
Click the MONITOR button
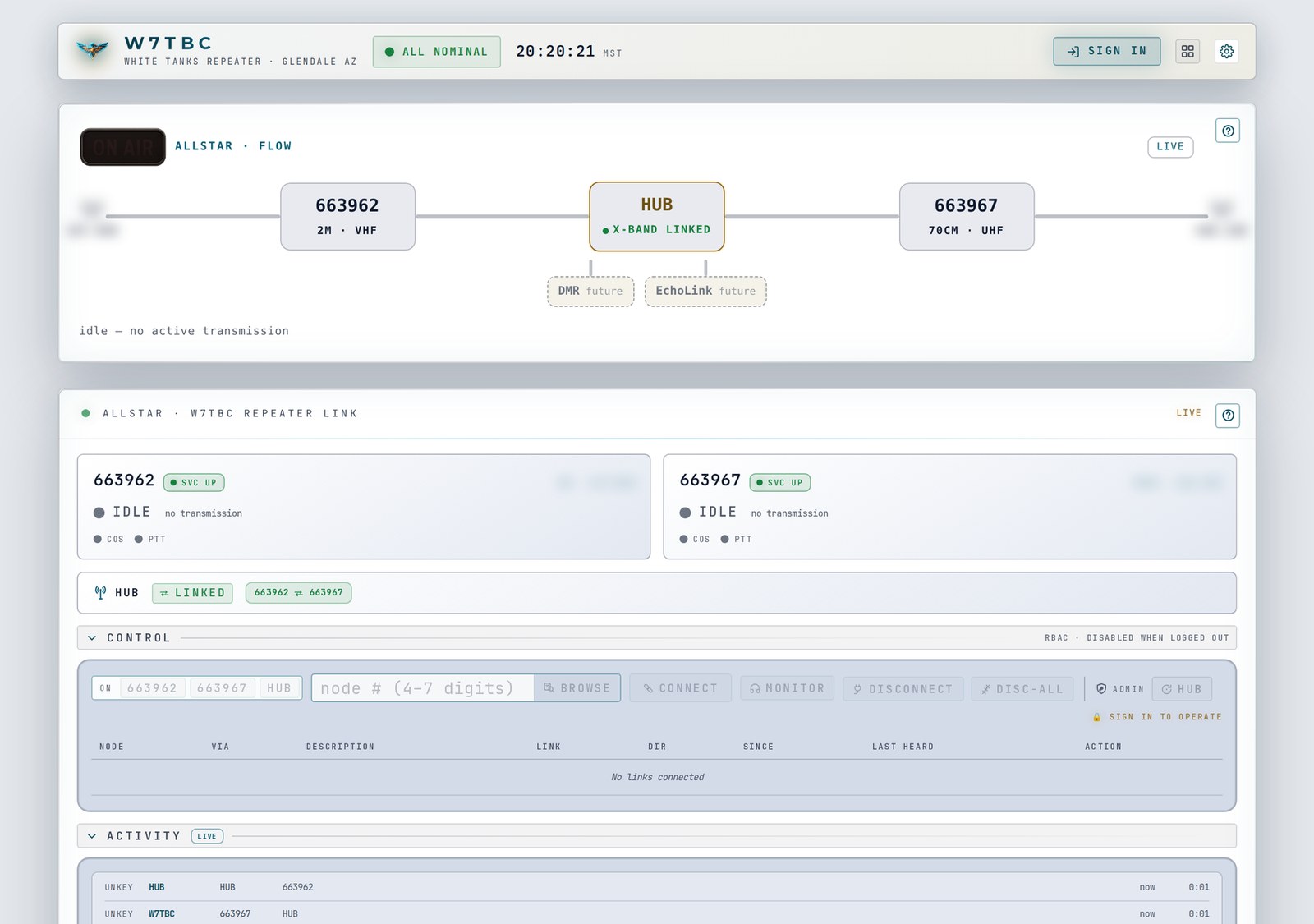[788, 688]
